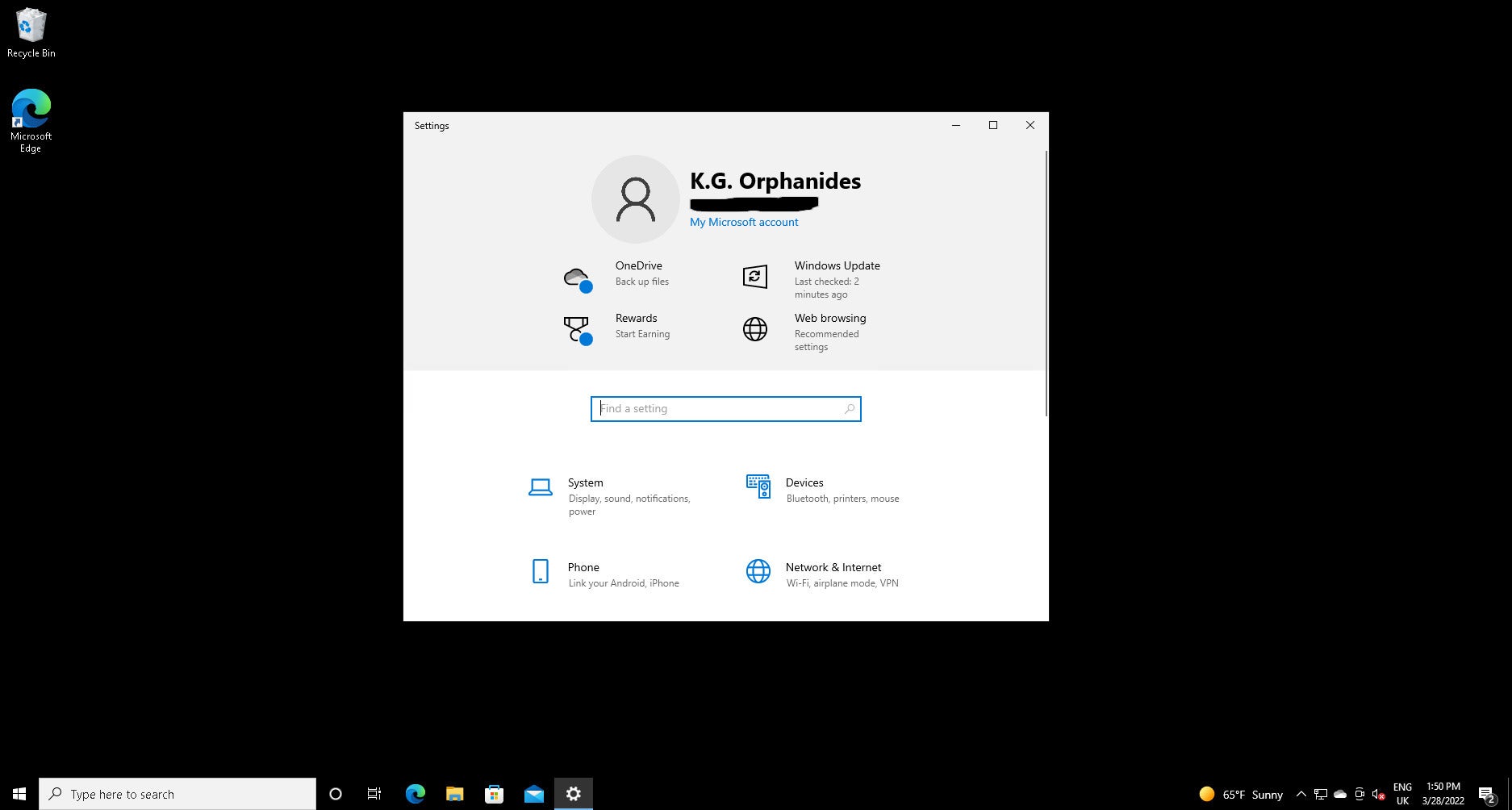This screenshot has height=810, width=1512.
Task: Open Devices settings keyboard-speaker icon
Action: click(x=758, y=486)
